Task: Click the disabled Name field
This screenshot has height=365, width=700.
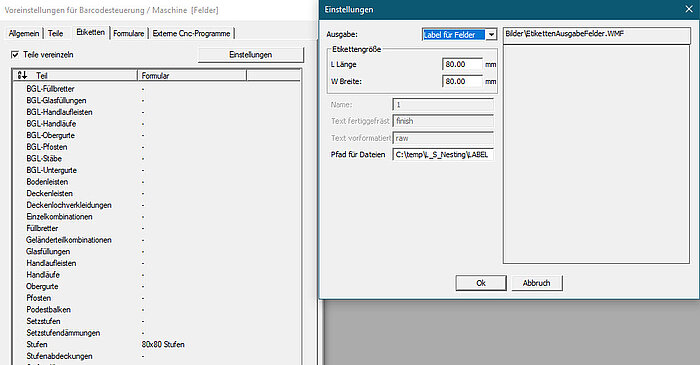Action: (x=443, y=104)
